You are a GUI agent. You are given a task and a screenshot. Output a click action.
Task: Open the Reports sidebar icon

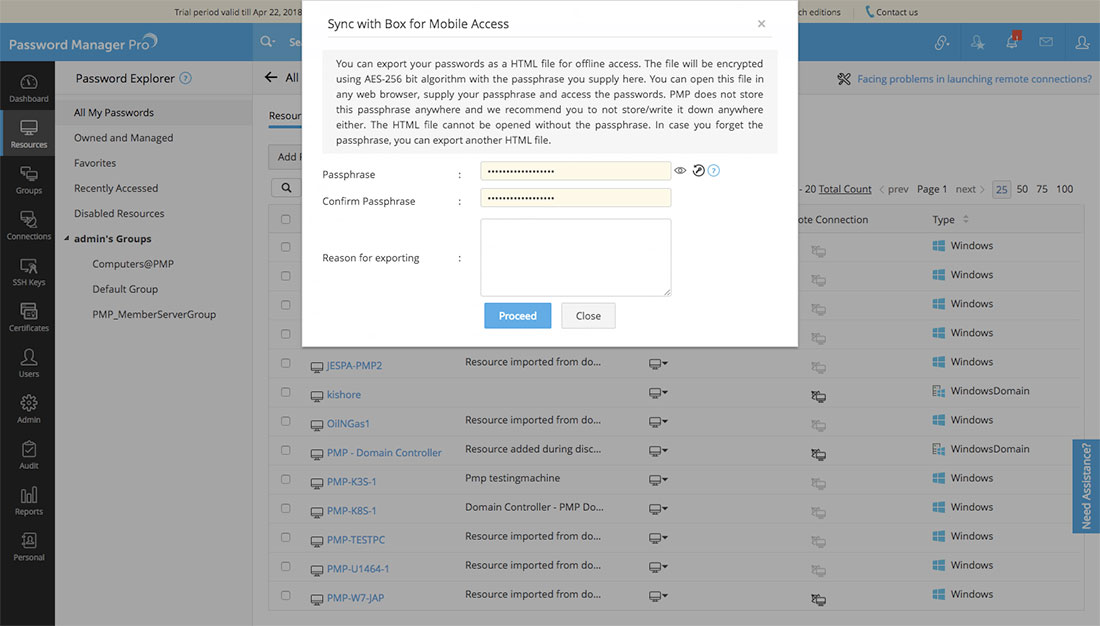point(29,502)
